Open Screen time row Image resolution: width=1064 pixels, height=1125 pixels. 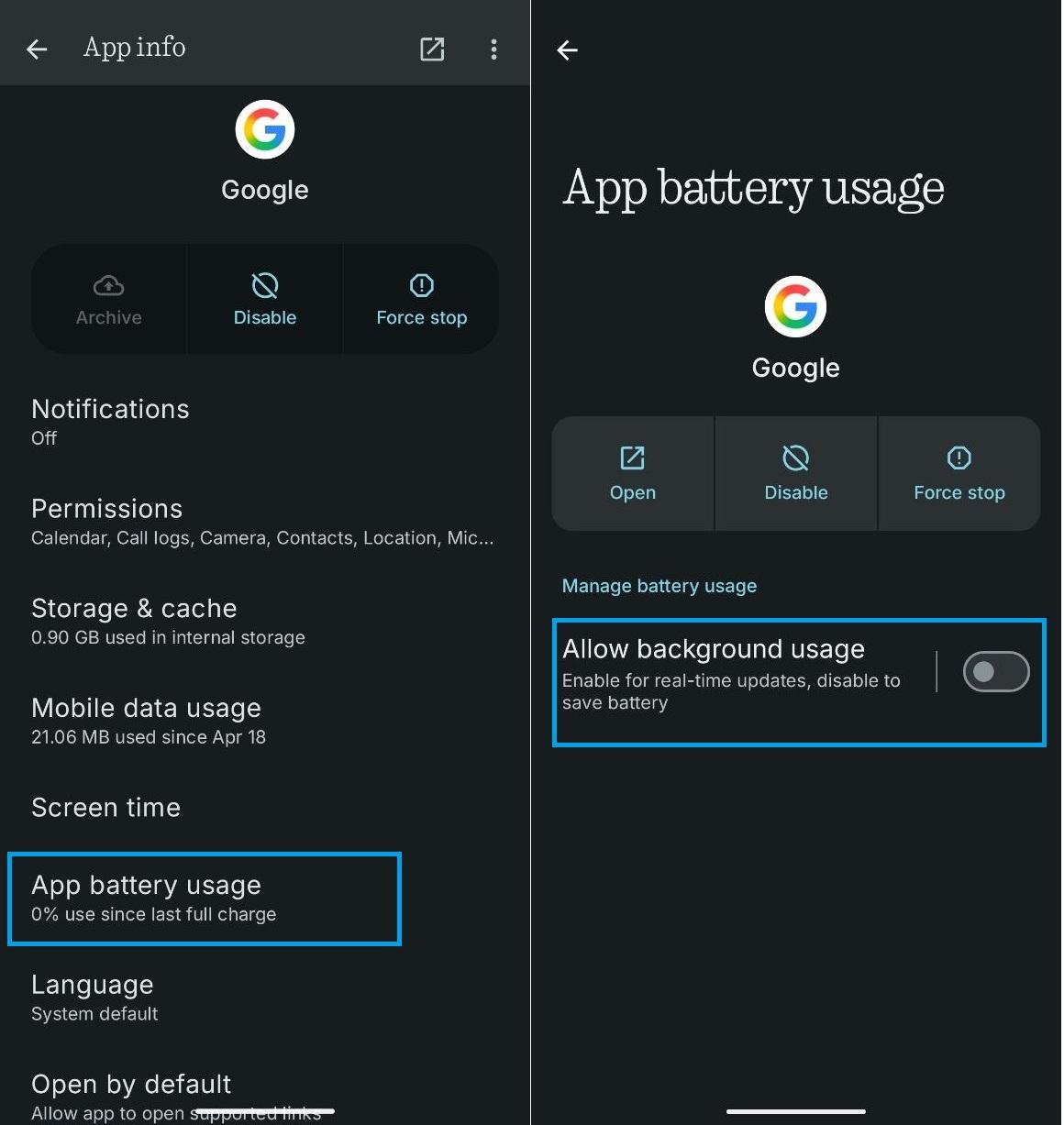(x=265, y=808)
